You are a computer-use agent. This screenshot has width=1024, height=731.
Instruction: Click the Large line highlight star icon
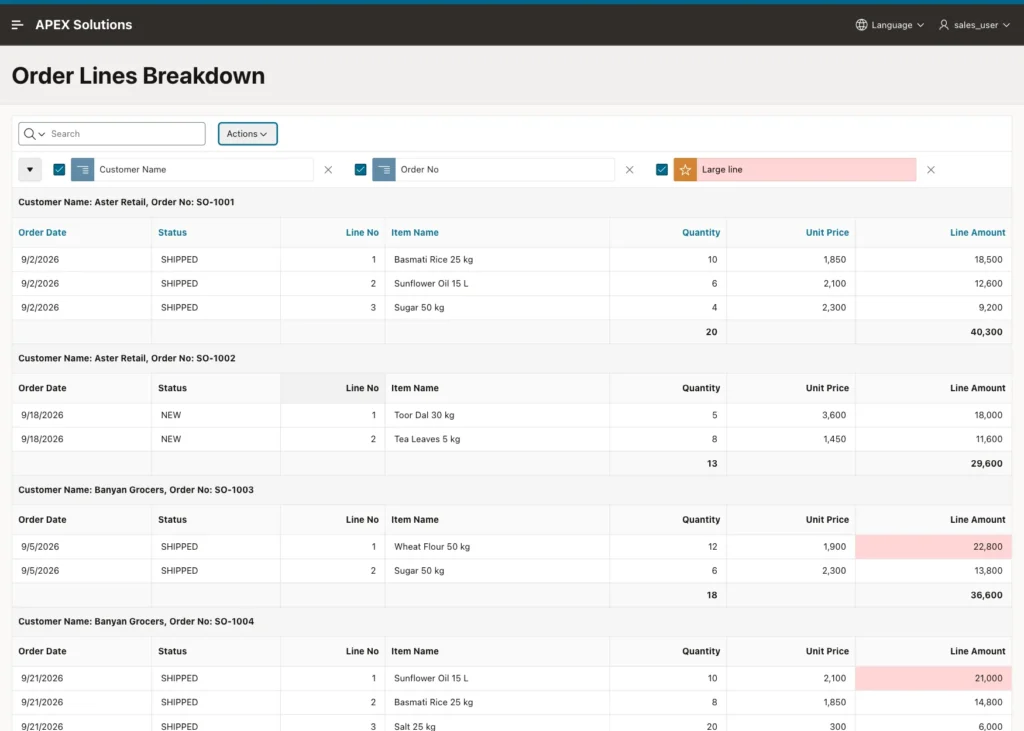[x=685, y=170]
